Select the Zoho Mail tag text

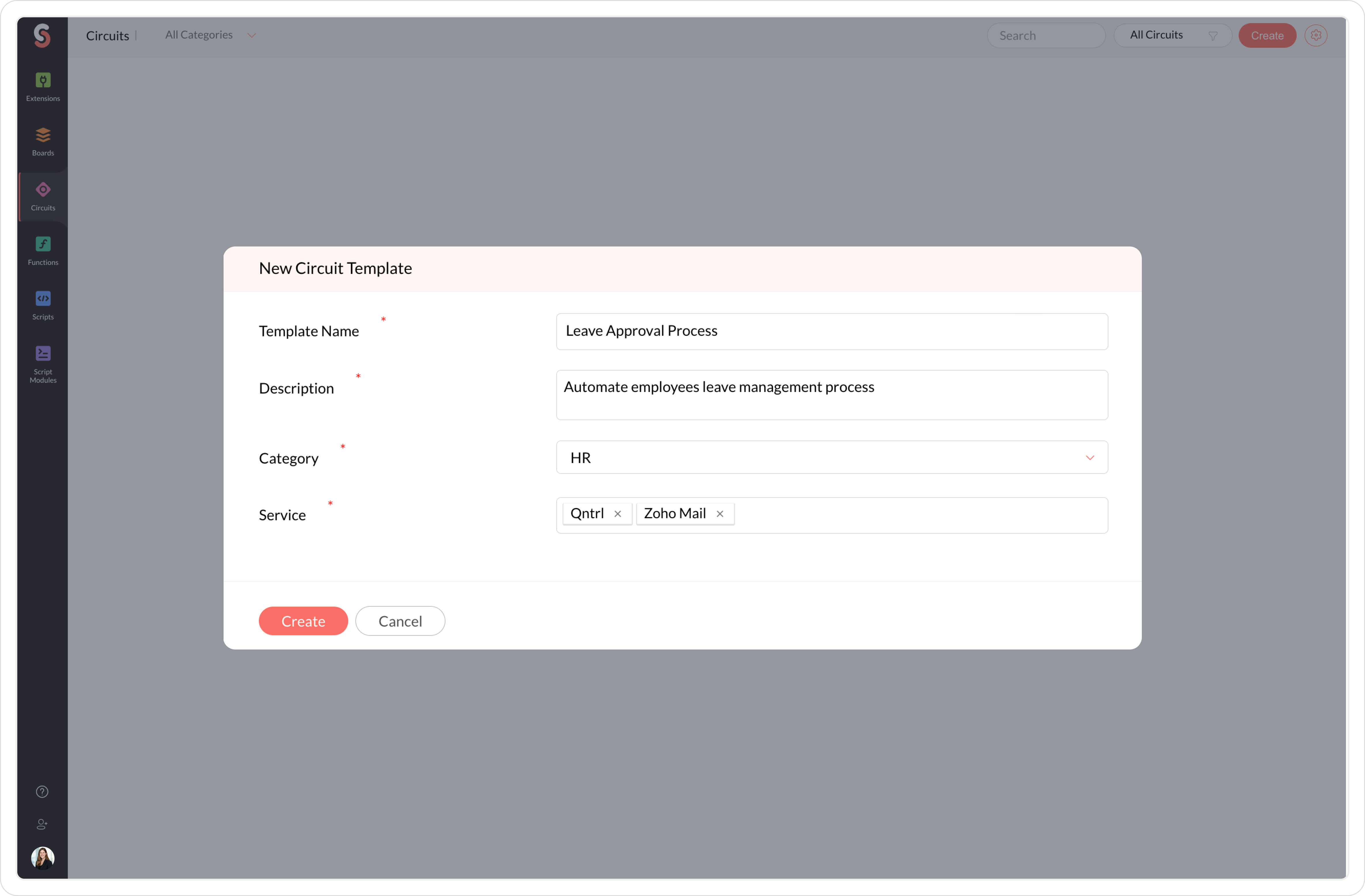674,514
